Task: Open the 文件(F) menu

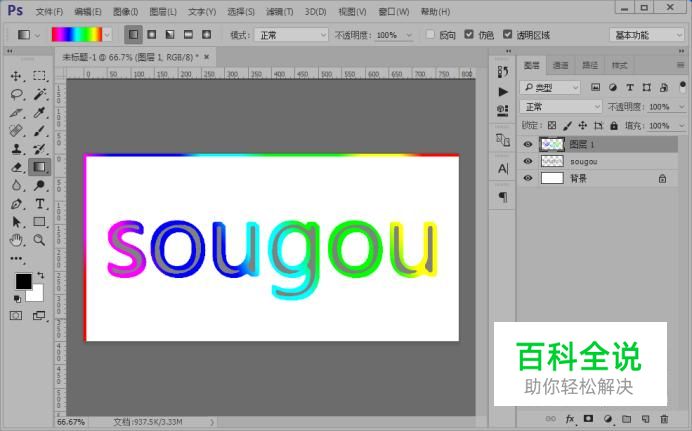Action: click(49, 12)
